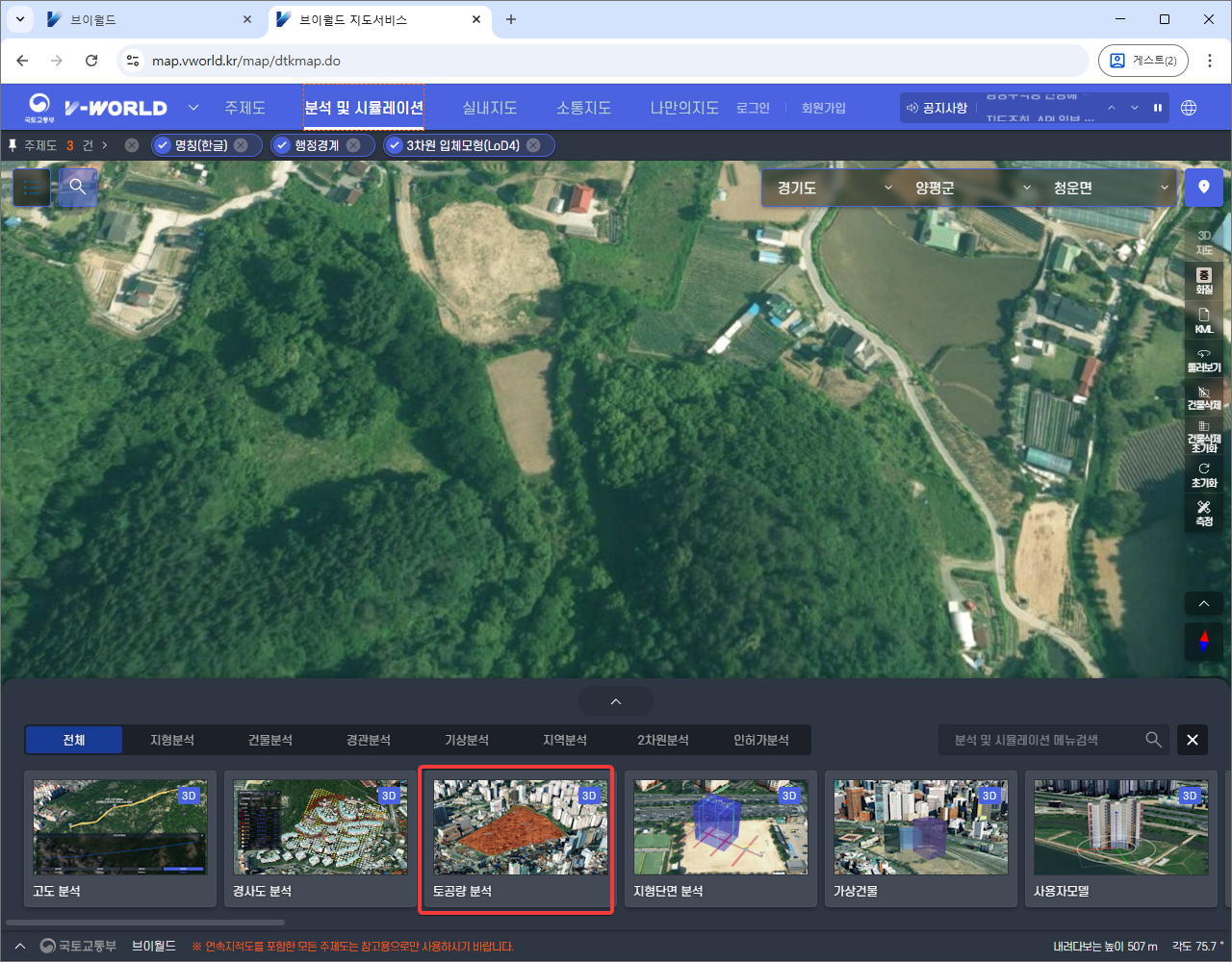This screenshot has height=962, width=1232.
Task: Select the 지형단면 분석 thumbnail card
Action: tap(720, 838)
